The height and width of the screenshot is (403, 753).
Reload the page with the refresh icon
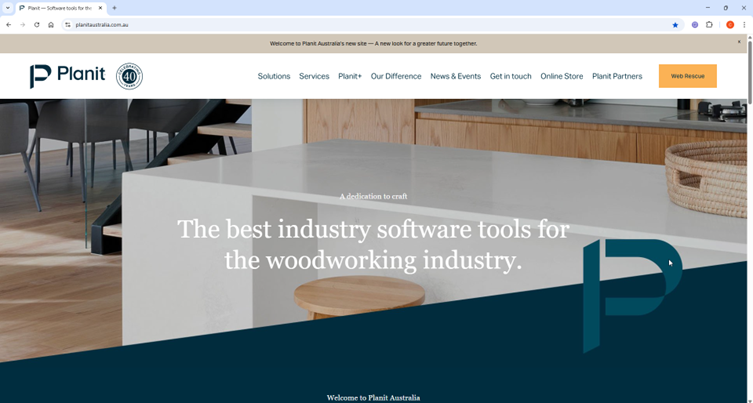37,25
